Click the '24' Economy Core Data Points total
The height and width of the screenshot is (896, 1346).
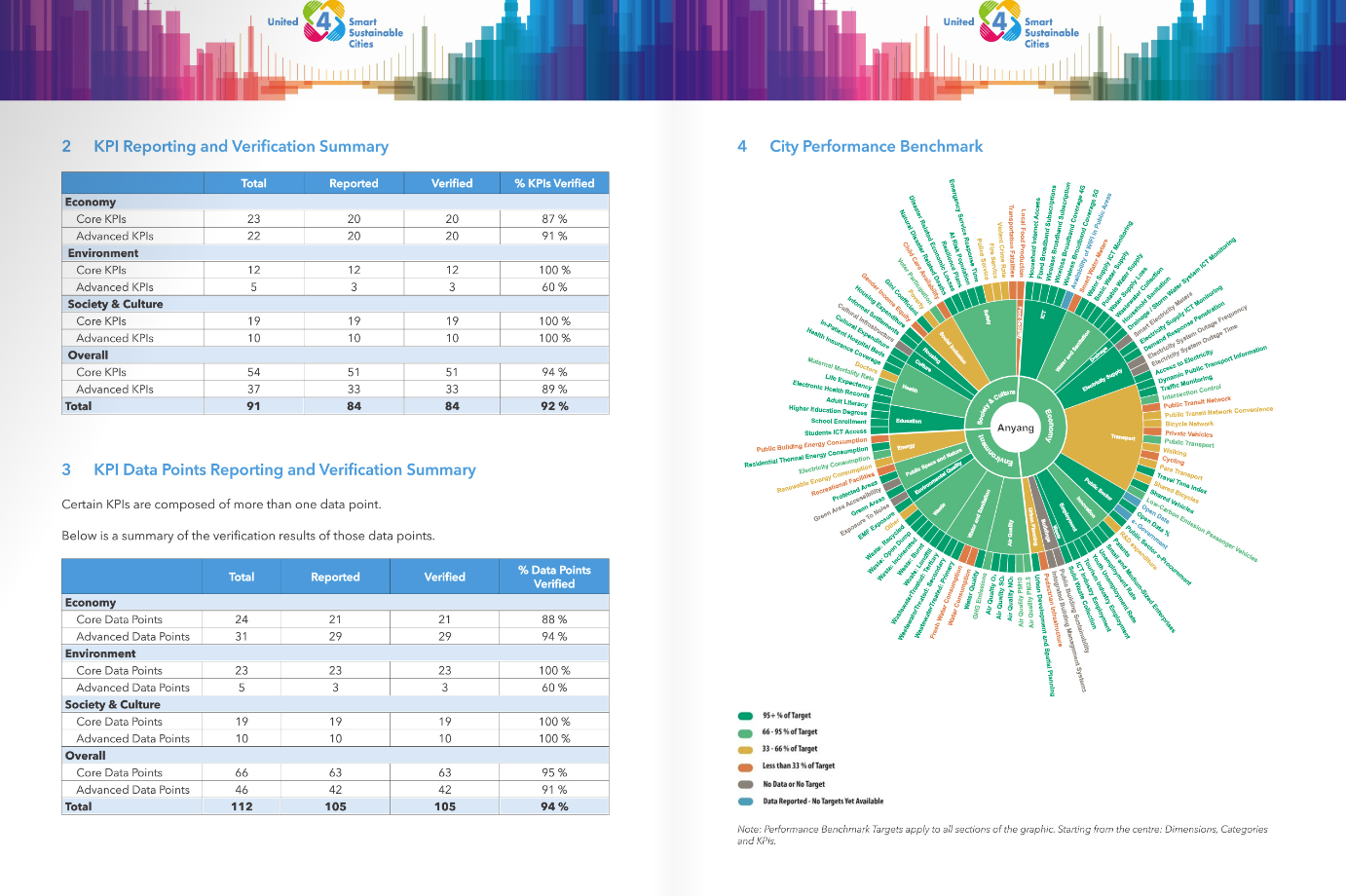pos(242,619)
